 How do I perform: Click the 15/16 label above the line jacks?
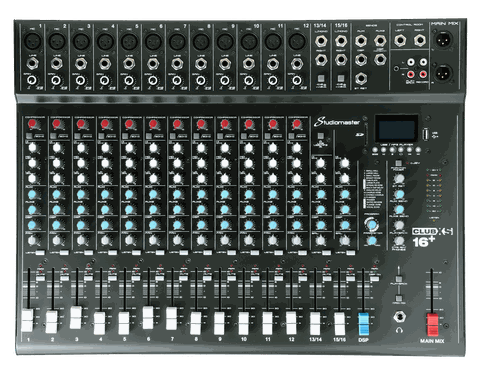(341, 25)
